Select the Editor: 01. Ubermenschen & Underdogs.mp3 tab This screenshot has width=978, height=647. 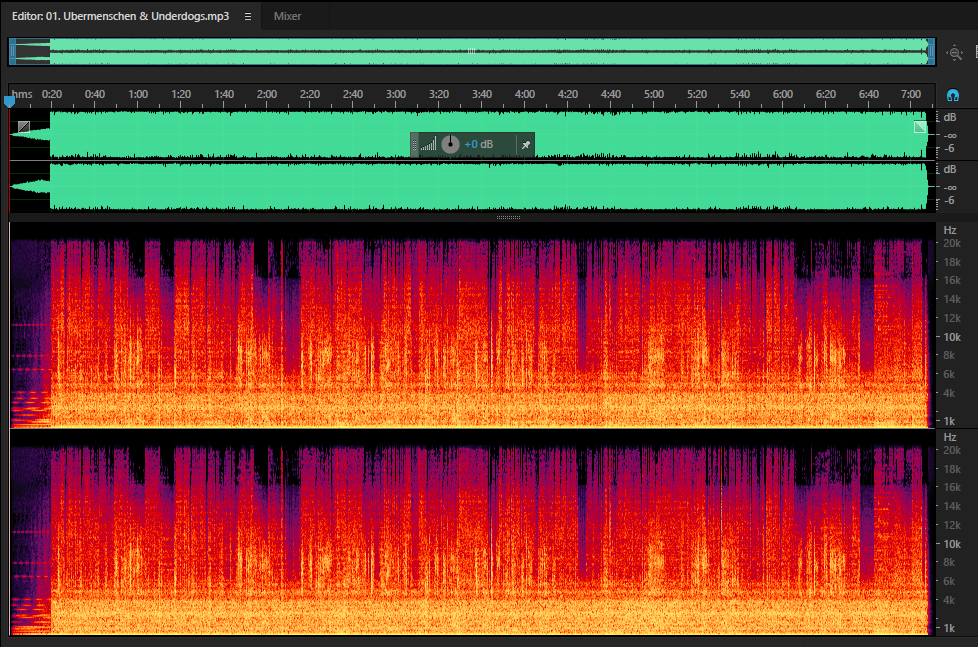pyautogui.click(x=120, y=16)
